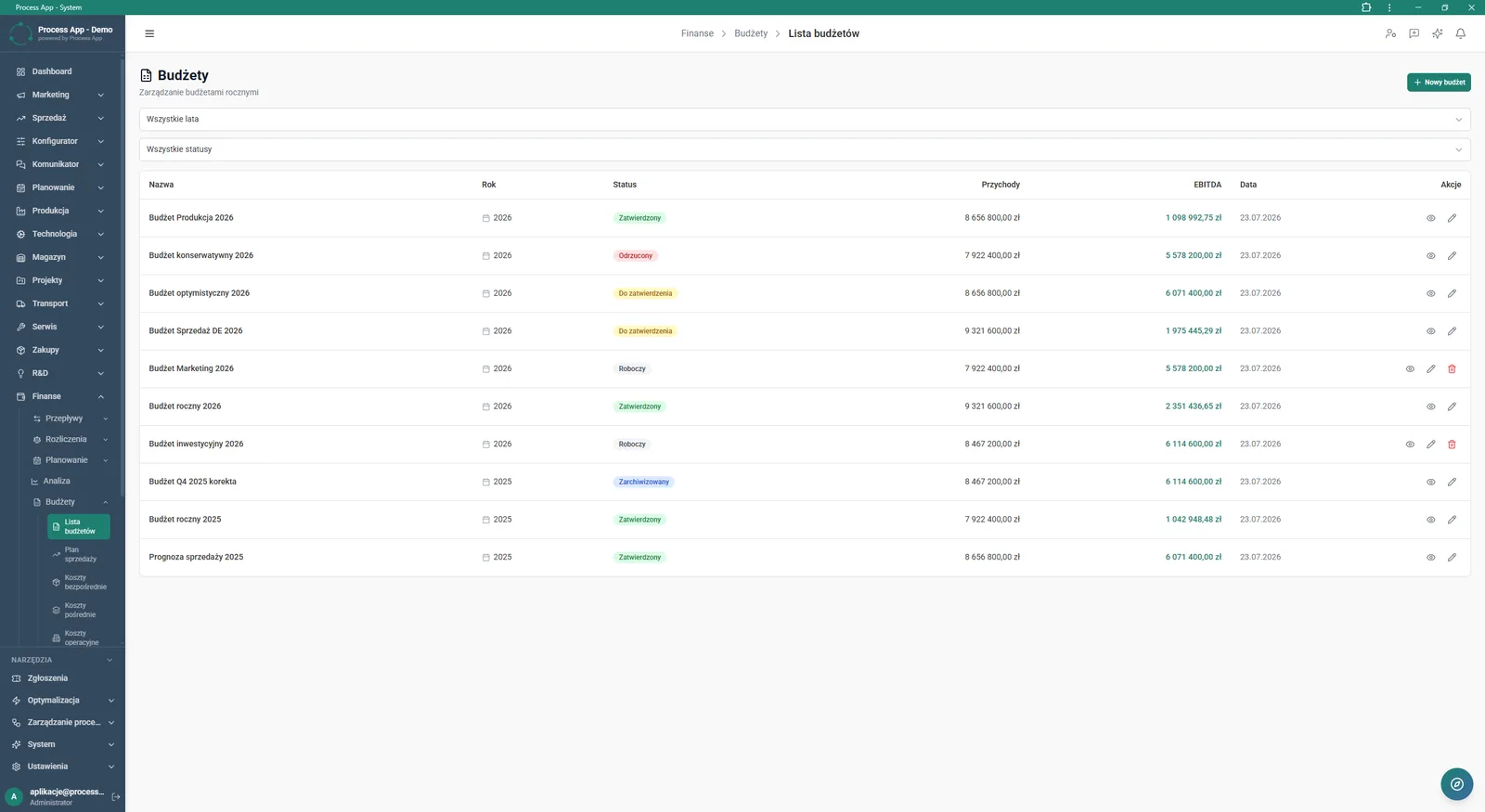
Task: View Budżet Sprzedaż DE 2026 eye icon
Action: pyautogui.click(x=1431, y=331)
